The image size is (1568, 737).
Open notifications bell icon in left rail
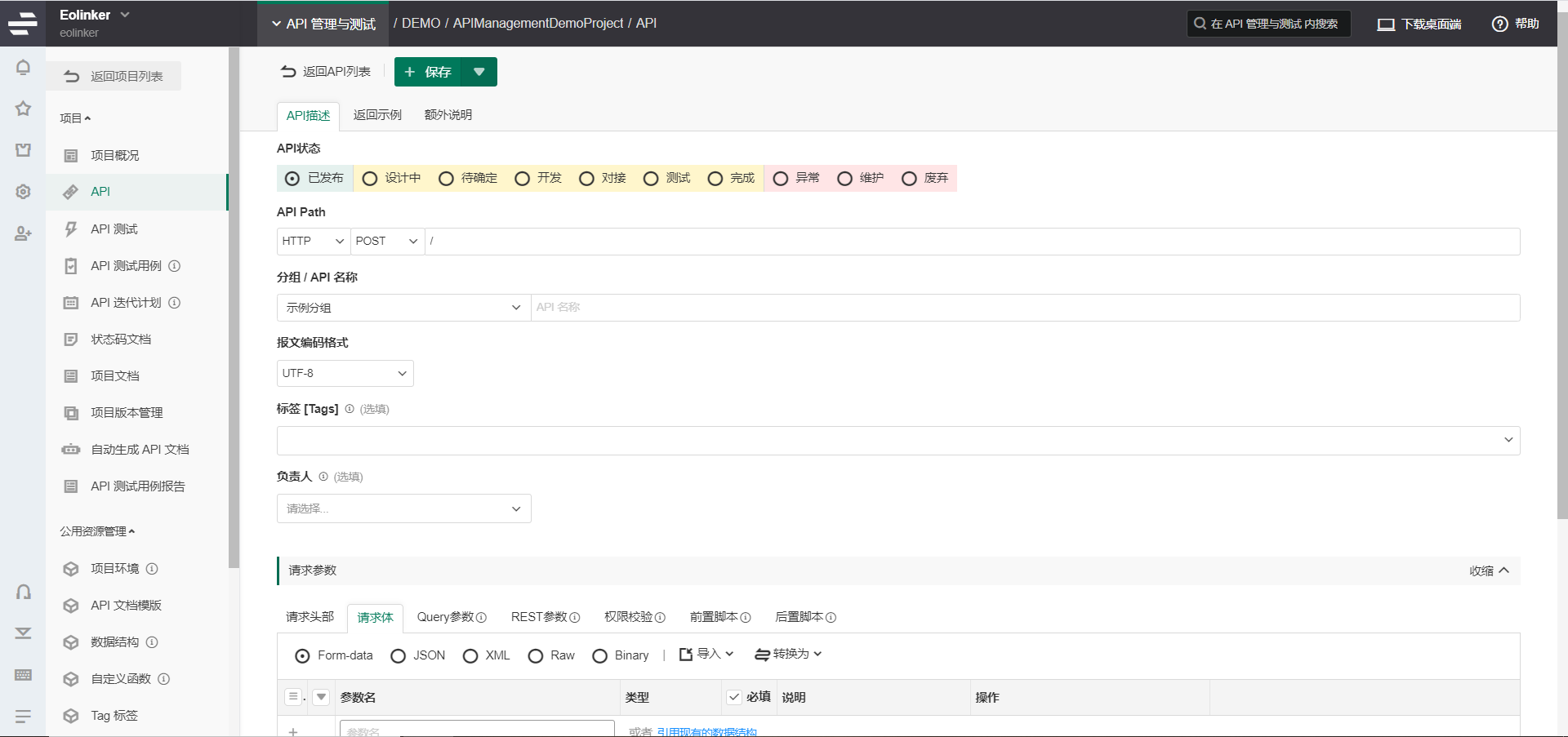tap(23, 67)
